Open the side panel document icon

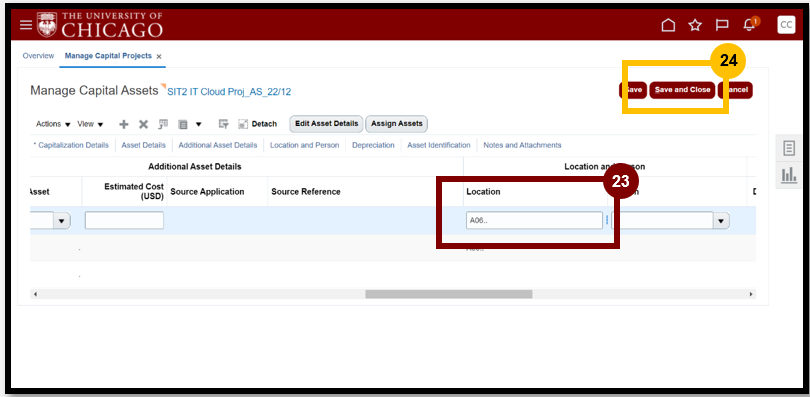(x=789, y=149)
